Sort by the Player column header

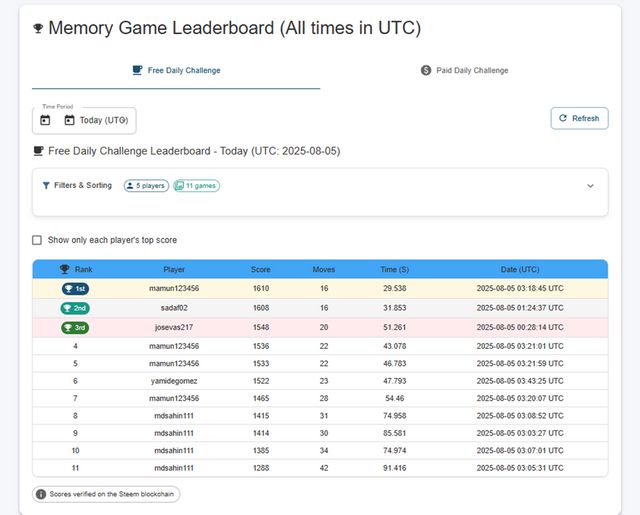(x=174, y=269)
